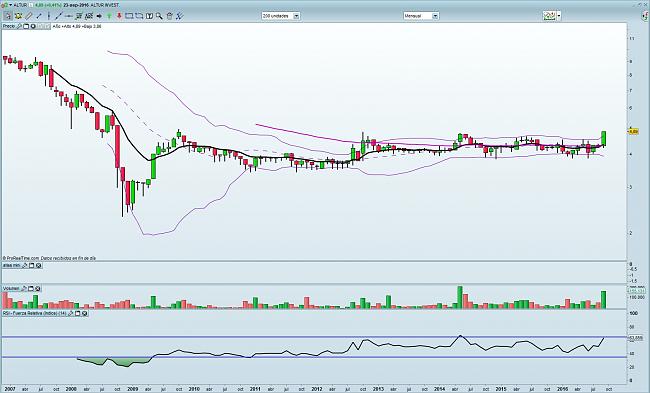Select the ABC text annotation tool

click(89, 16)
